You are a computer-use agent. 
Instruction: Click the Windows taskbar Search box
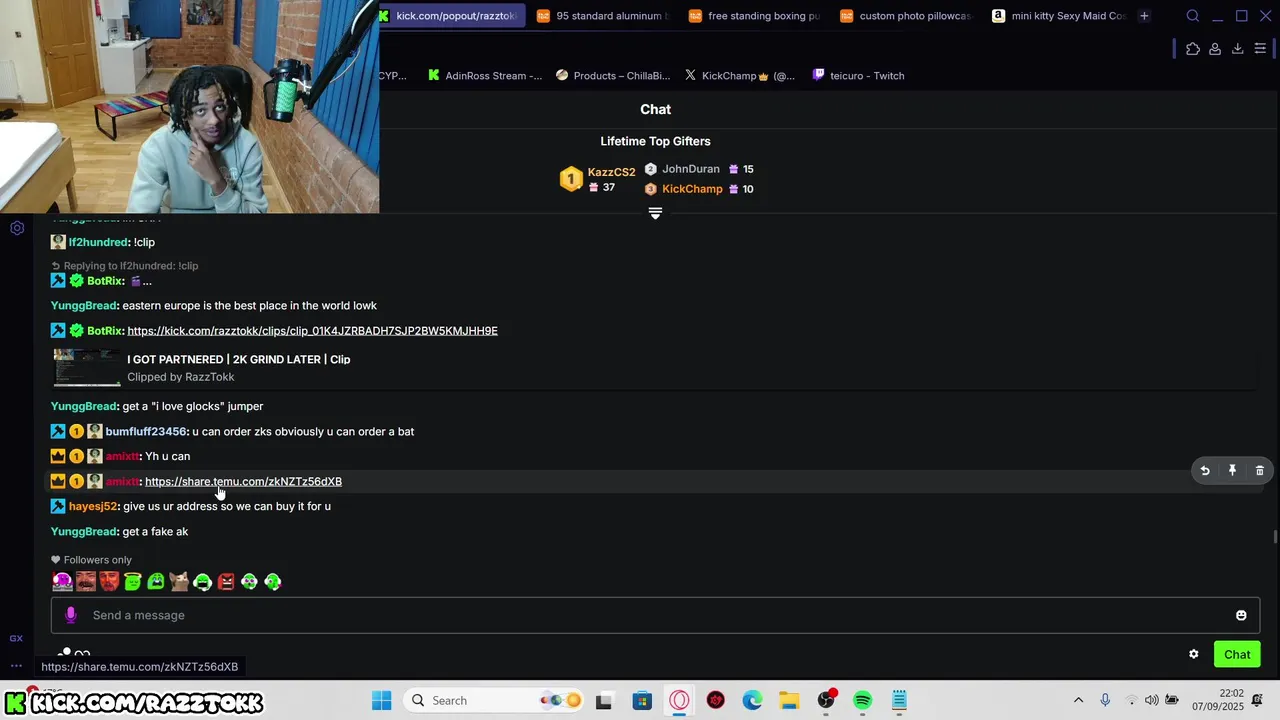pyautogui.click(x=495, y=700)
